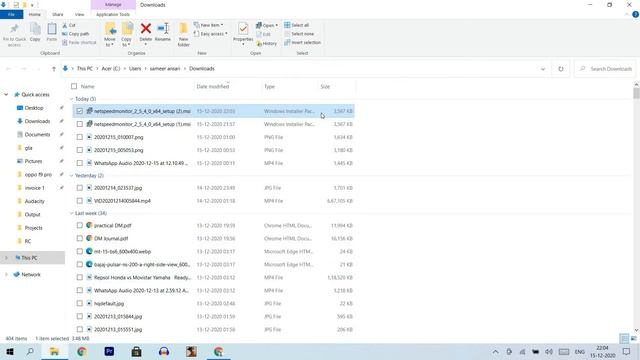Open the address bar history dropdown
Image resolution: width=640 pixels, height=360 pixels.
click(543, 69)
